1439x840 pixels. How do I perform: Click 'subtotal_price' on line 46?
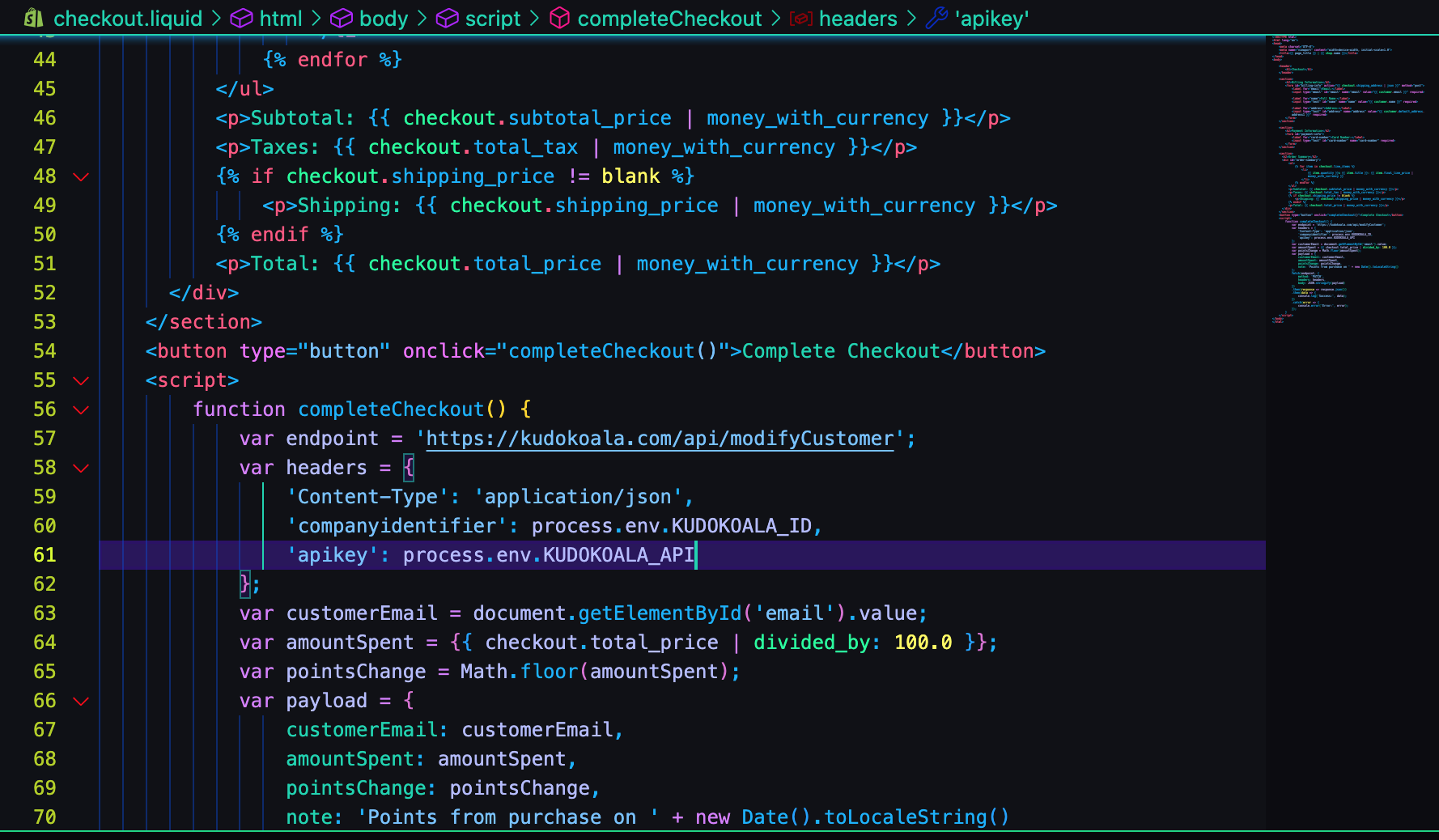point(590,118)
